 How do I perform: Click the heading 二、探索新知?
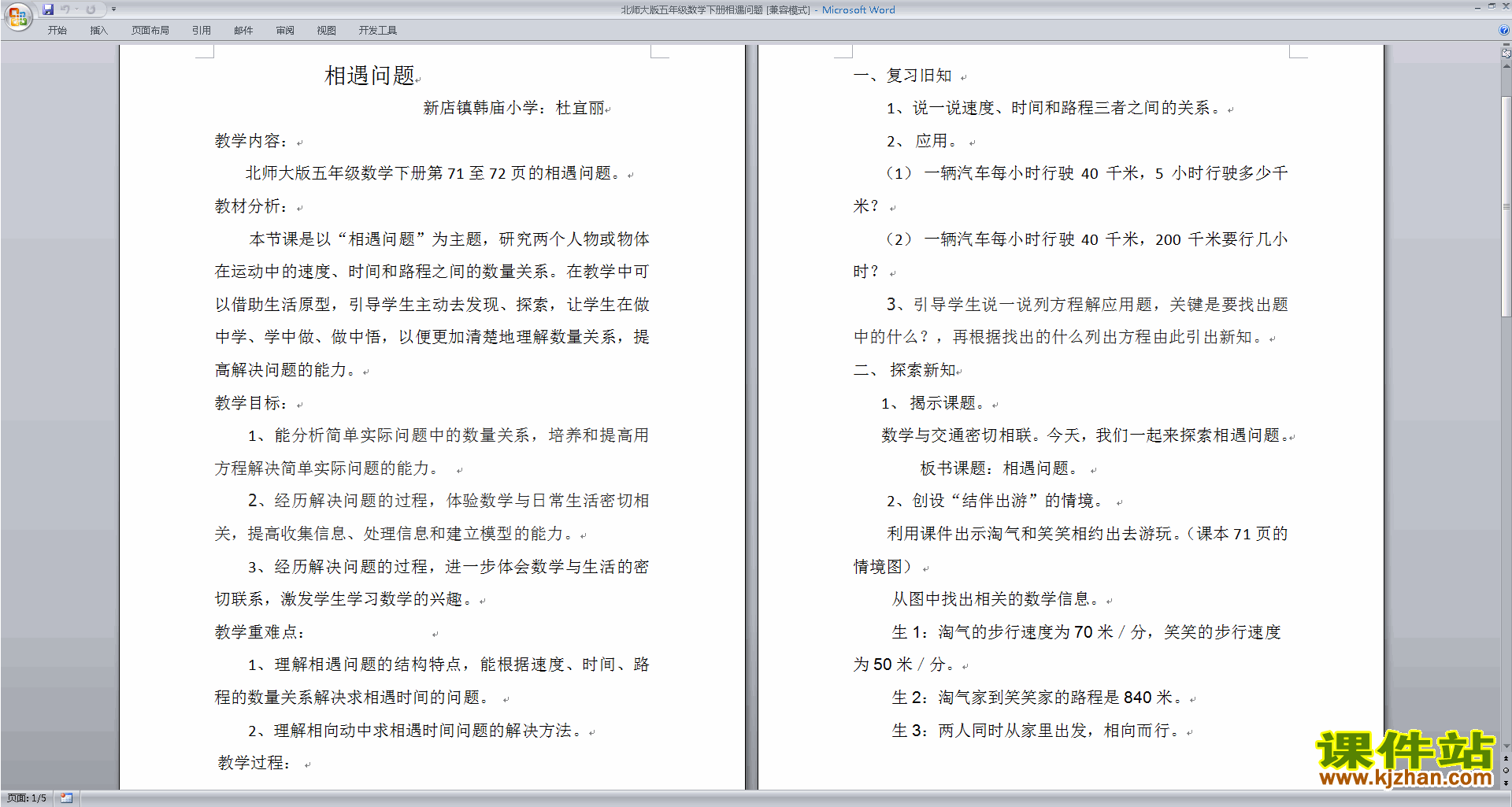click(904, 370)
